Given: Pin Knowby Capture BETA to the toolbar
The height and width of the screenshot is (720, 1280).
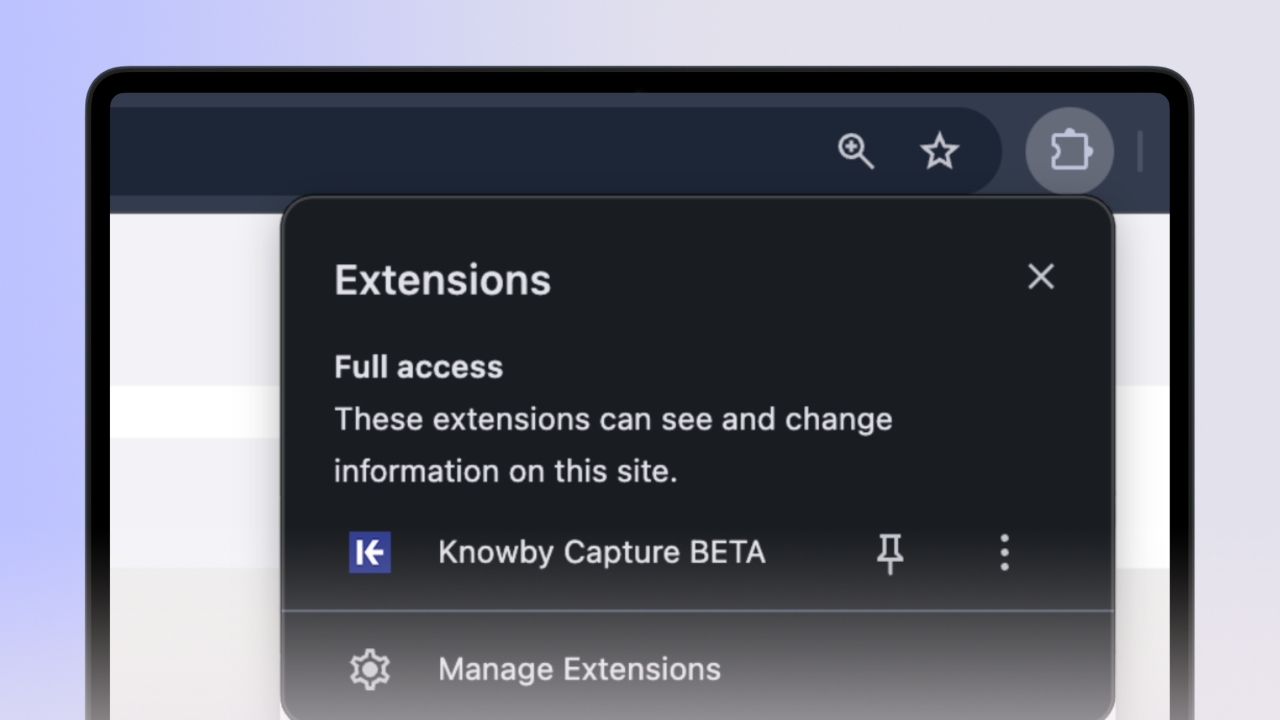Looking at the screenshot, I should tap(890, 552).
